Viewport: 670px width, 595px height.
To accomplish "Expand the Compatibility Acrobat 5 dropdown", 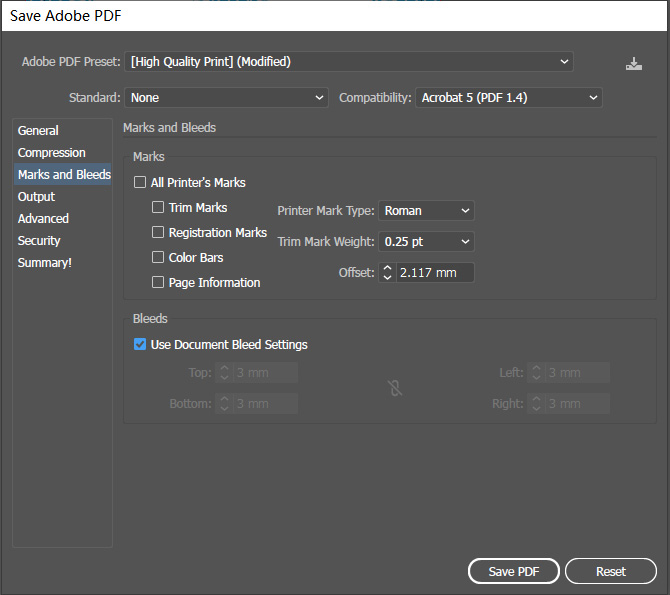I will pos(509,97).
